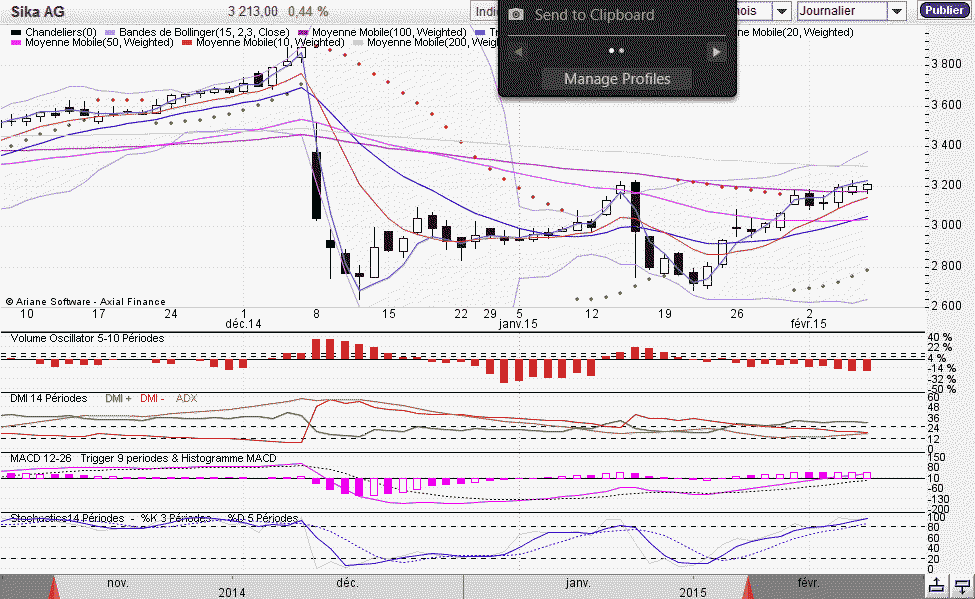The height and width of the screenshot is (599, 975).
Task: Click the 3 800 price axis label
Action: pos(946,64)
